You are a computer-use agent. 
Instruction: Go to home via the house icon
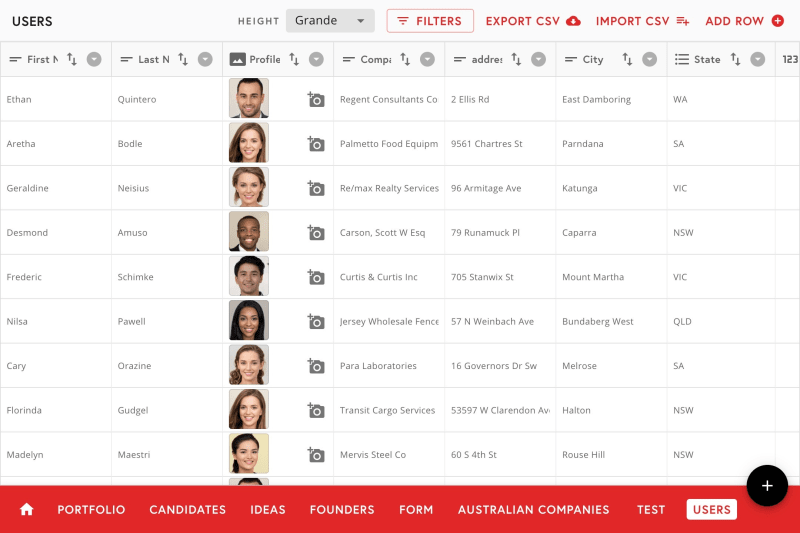point(27,509)
